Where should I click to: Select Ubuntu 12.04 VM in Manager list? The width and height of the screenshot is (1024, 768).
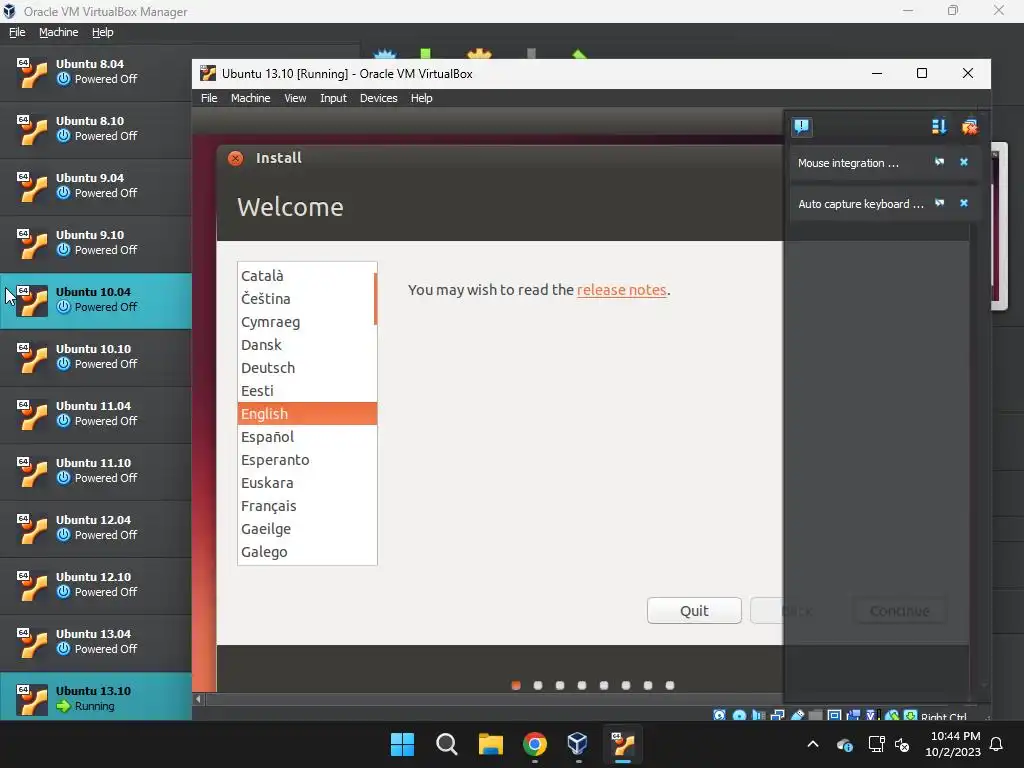click(x=96, y=528)
